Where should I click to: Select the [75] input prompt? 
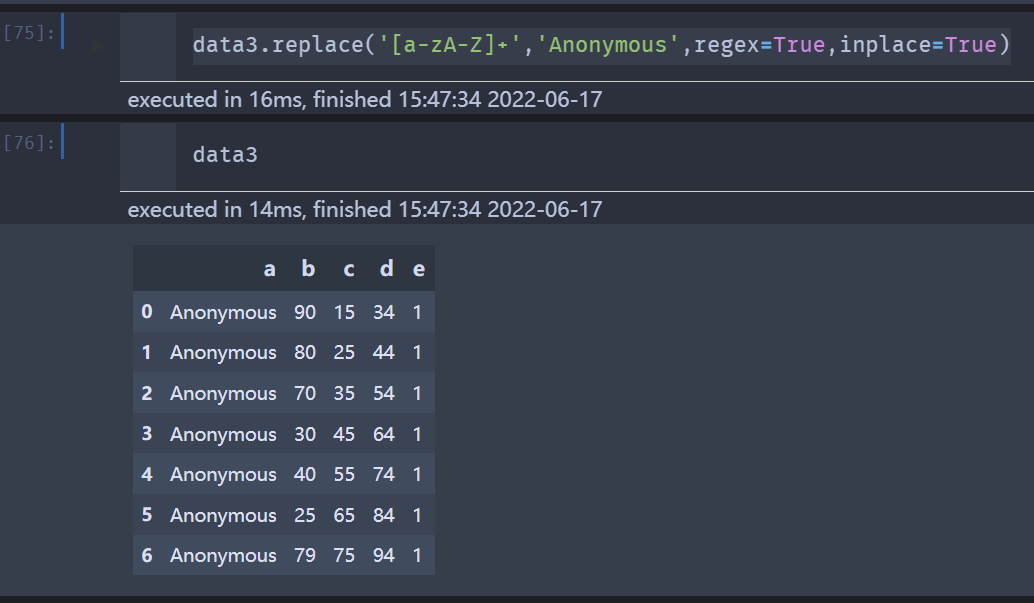click(x=29, y=33)
